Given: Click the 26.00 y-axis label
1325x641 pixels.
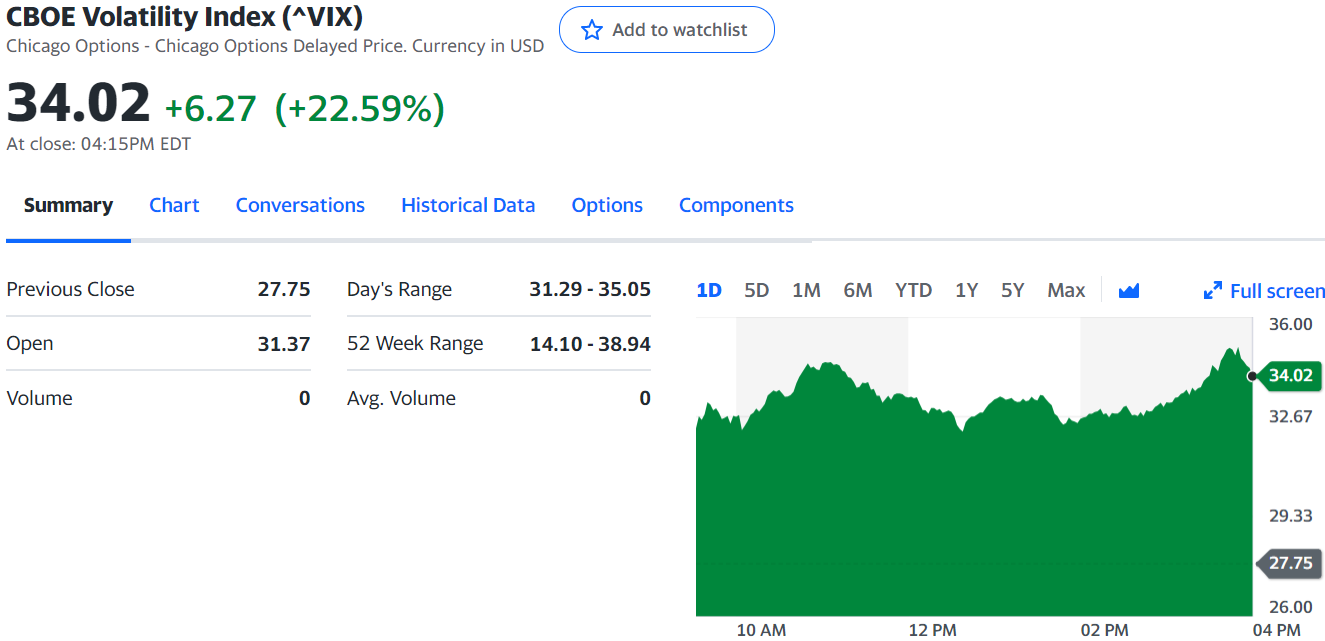Looking at the screenshot, I should click(1291, 606).
